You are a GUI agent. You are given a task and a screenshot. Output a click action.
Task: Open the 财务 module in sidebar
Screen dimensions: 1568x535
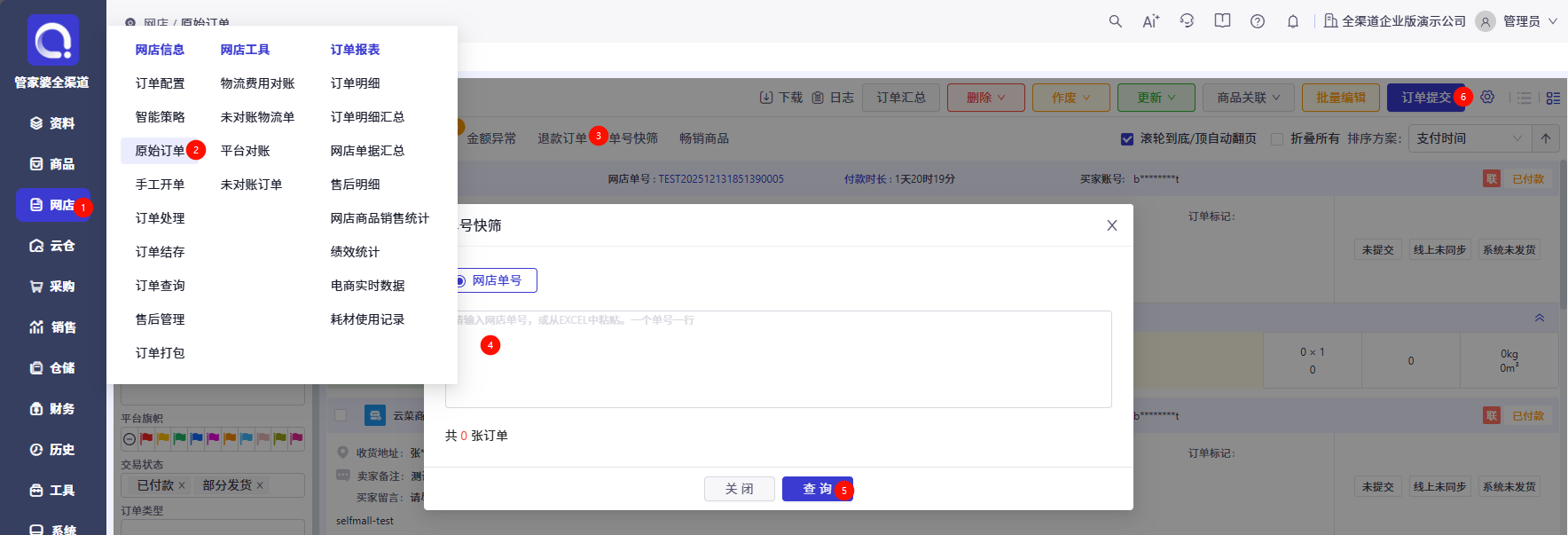52,409
